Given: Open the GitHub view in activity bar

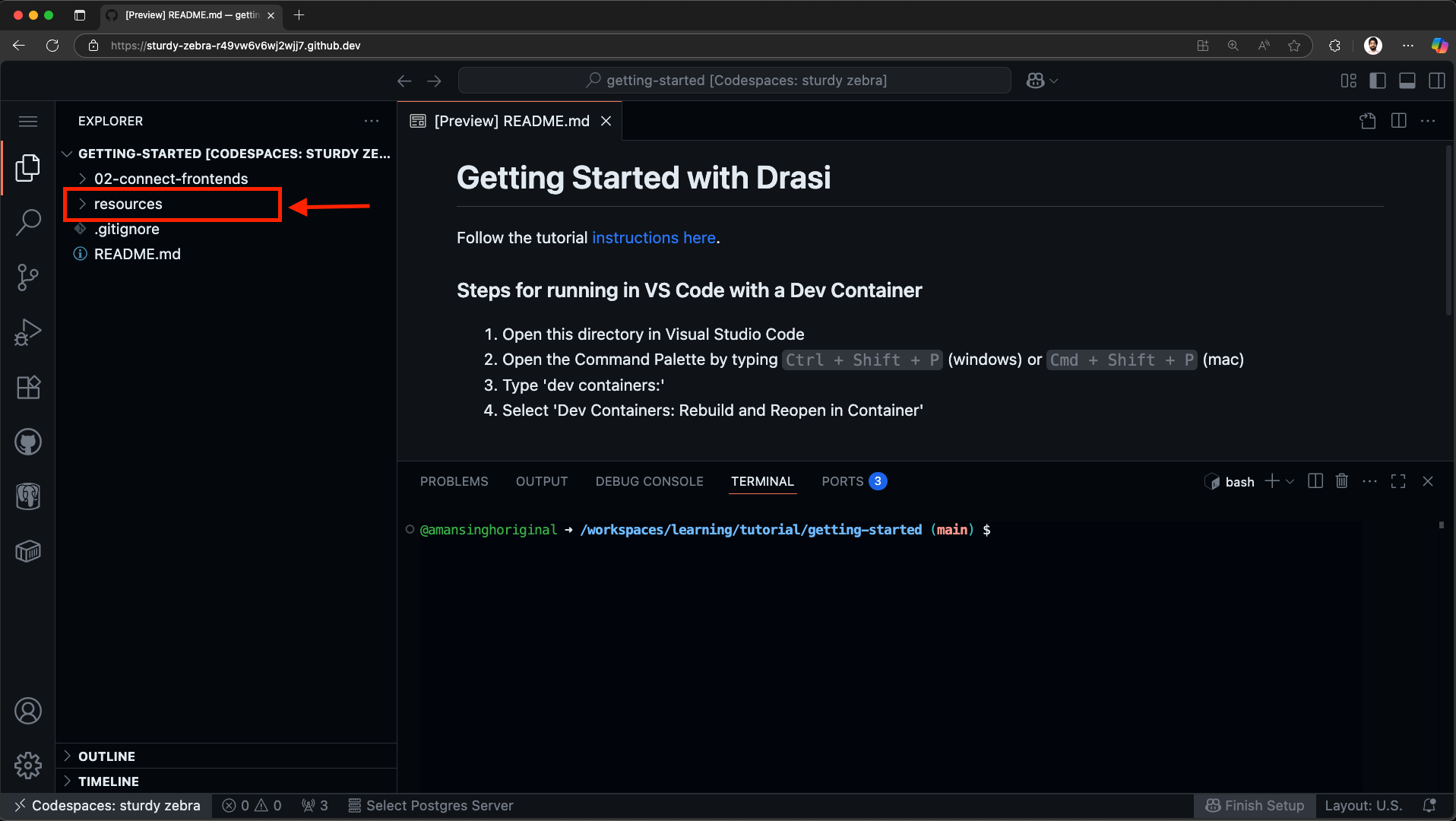Looking at the screenshot, I should (x=28, y=442).
